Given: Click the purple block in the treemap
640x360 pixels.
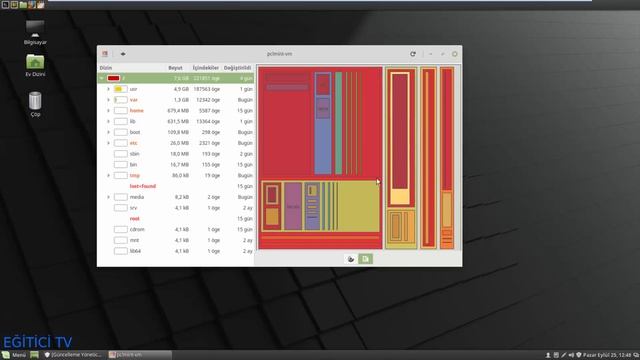Looking at the screenshot, I should (293, 207).
